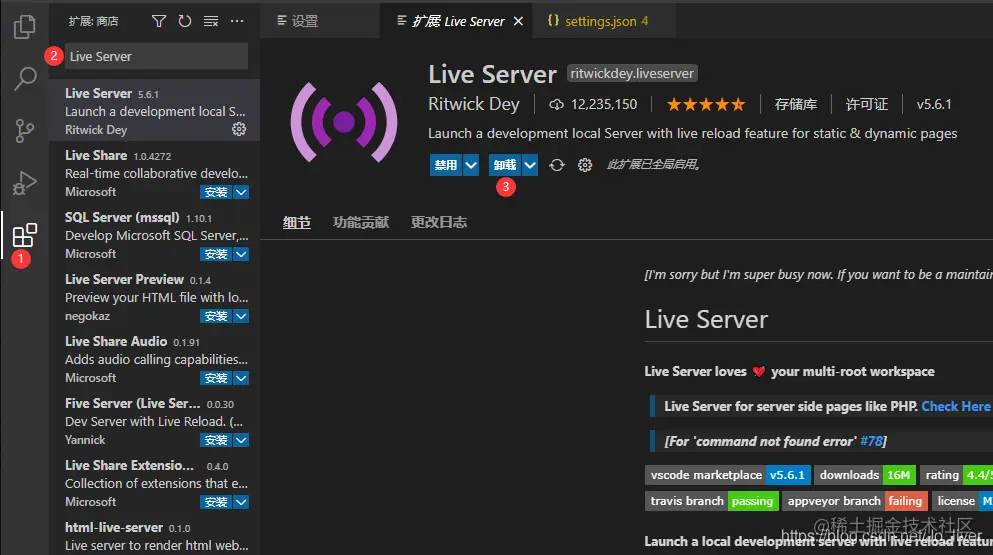Viewport: 993px width, 555px height.
Task: Open the 存储库 repository link
Action: click(795, 105)
